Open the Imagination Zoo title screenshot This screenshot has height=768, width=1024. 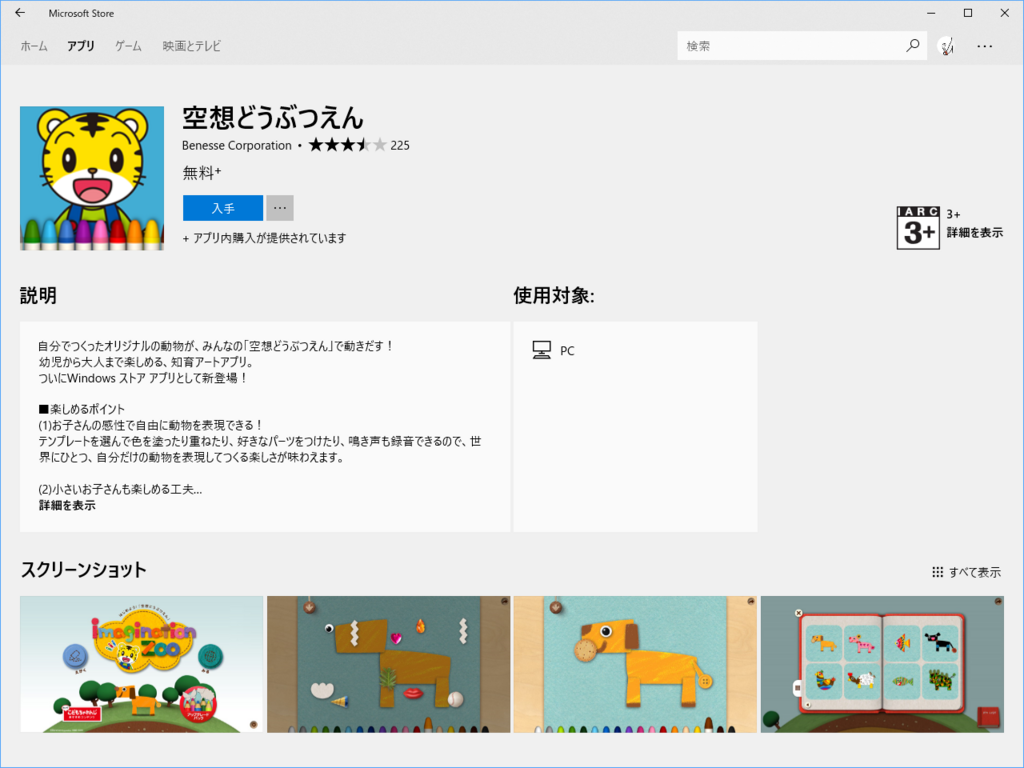click(142, 663)
